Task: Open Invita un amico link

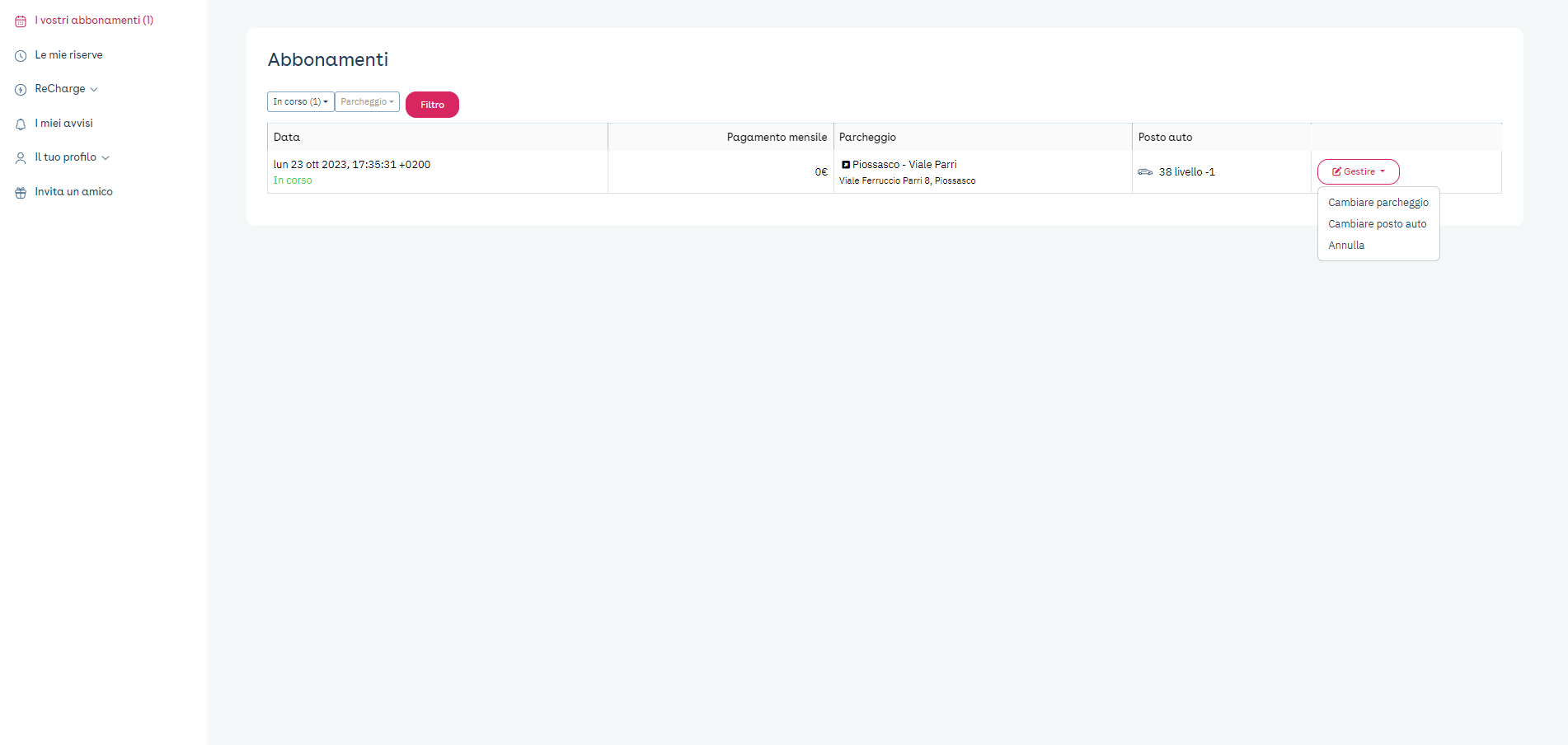Action: [73, 192]
